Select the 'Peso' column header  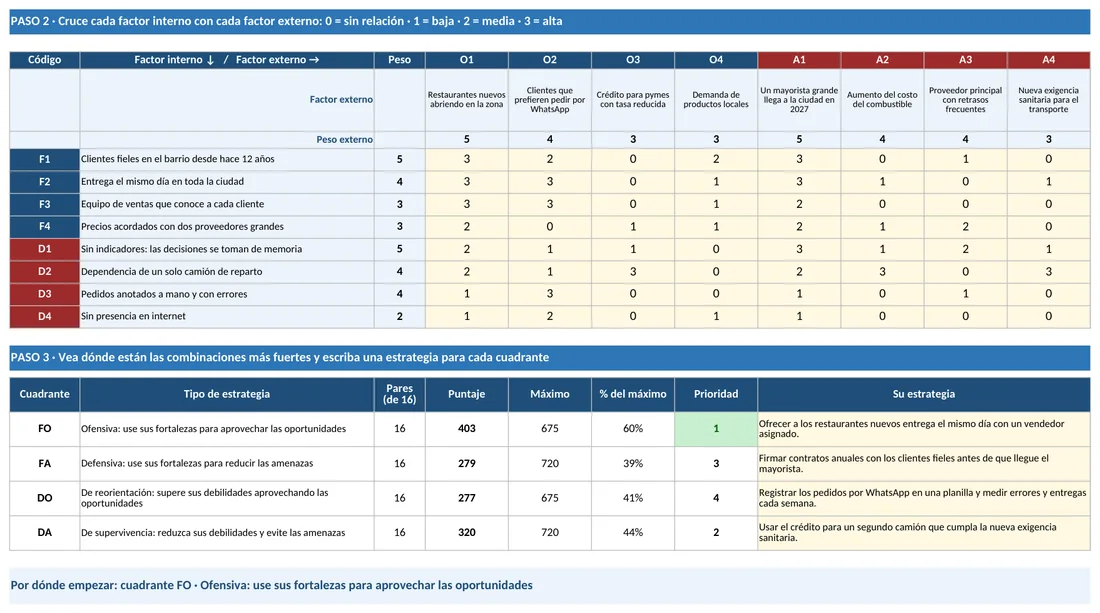coord(400,60)
